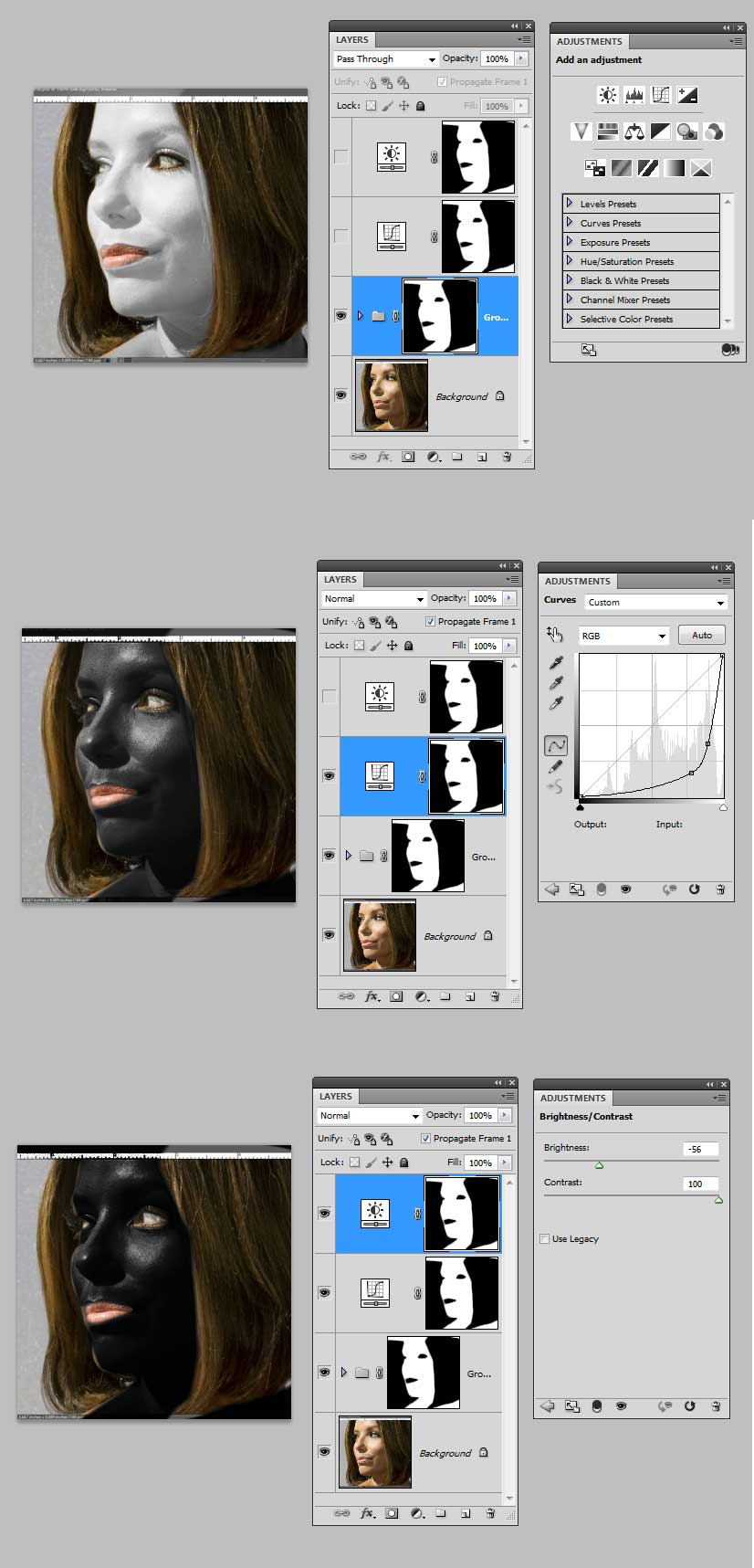Viewport: 754px width, 1568px height.
Task: Hide the blue-highlighted group layer's eye icon
Action: pyautogui.click(x=340, y=316)
